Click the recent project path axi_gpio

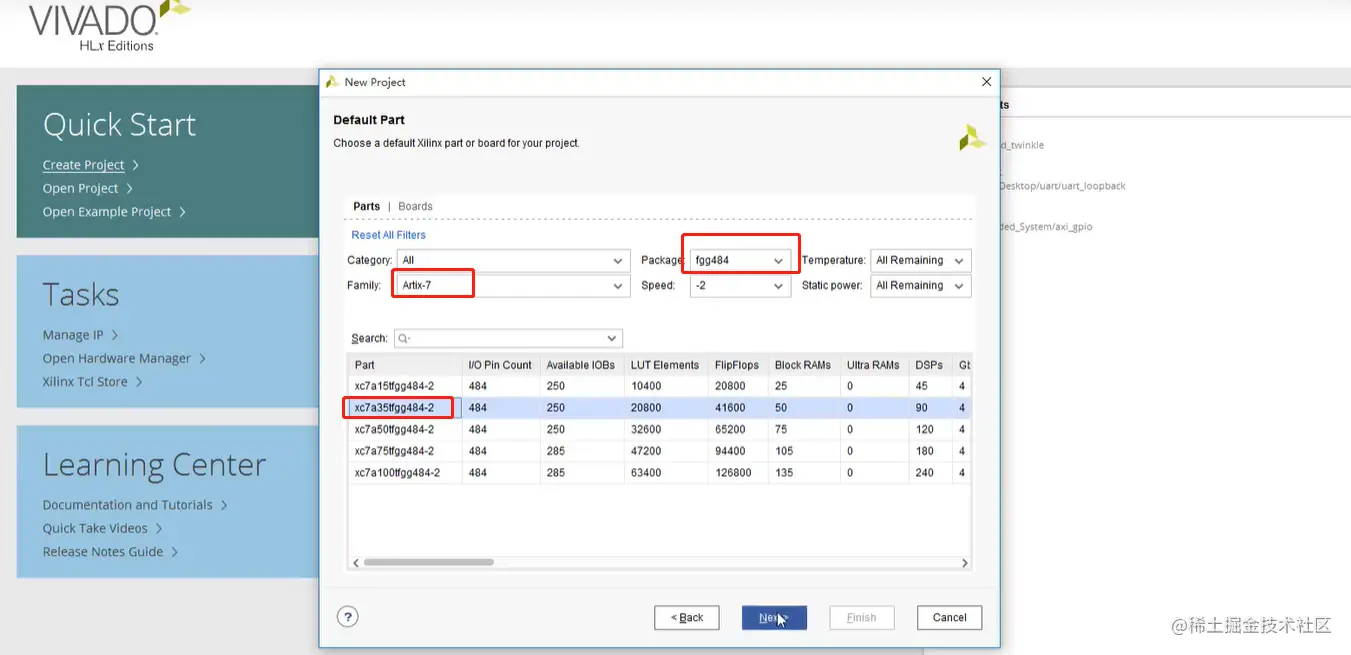(x=1046, y=227)
